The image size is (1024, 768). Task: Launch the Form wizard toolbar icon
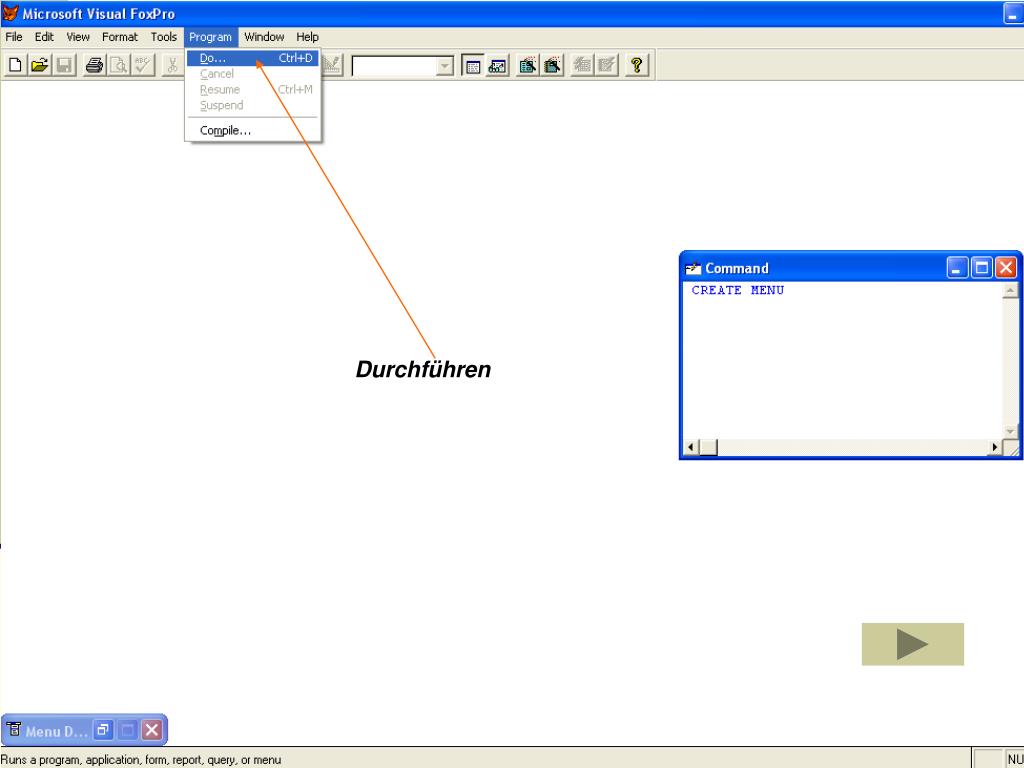click(528, 65)
